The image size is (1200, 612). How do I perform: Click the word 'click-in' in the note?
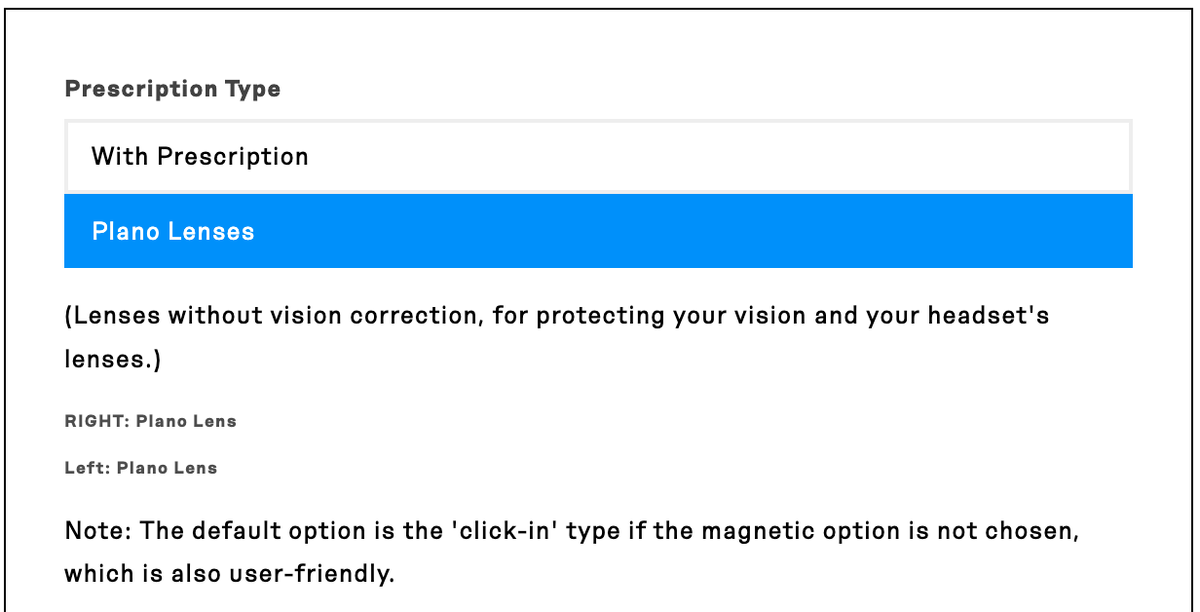508,530
